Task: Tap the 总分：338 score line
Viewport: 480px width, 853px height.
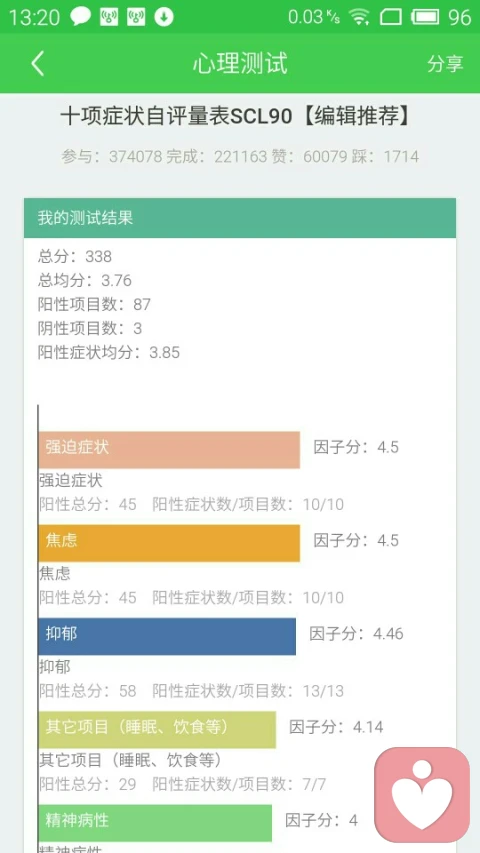Action: 75,256
